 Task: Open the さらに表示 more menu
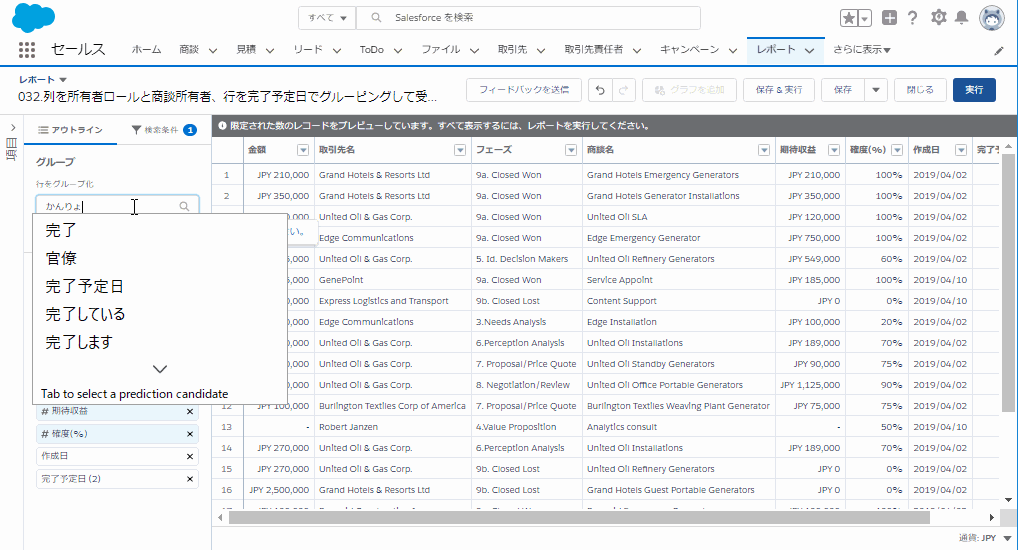tap(862, 49)
